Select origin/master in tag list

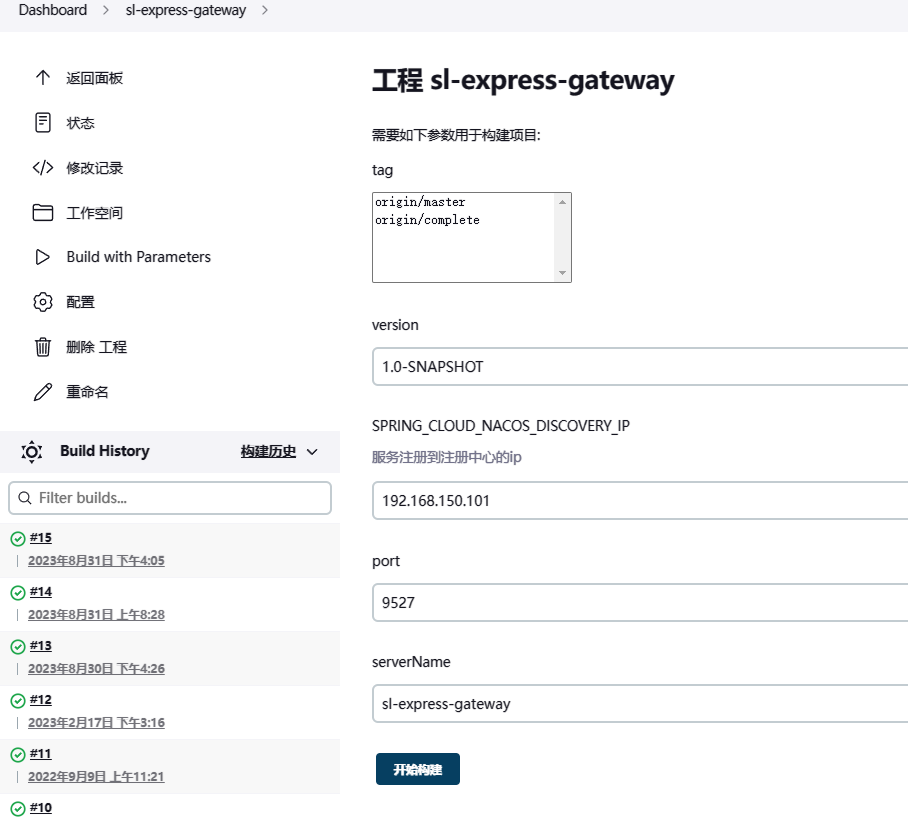click(420, 202)
